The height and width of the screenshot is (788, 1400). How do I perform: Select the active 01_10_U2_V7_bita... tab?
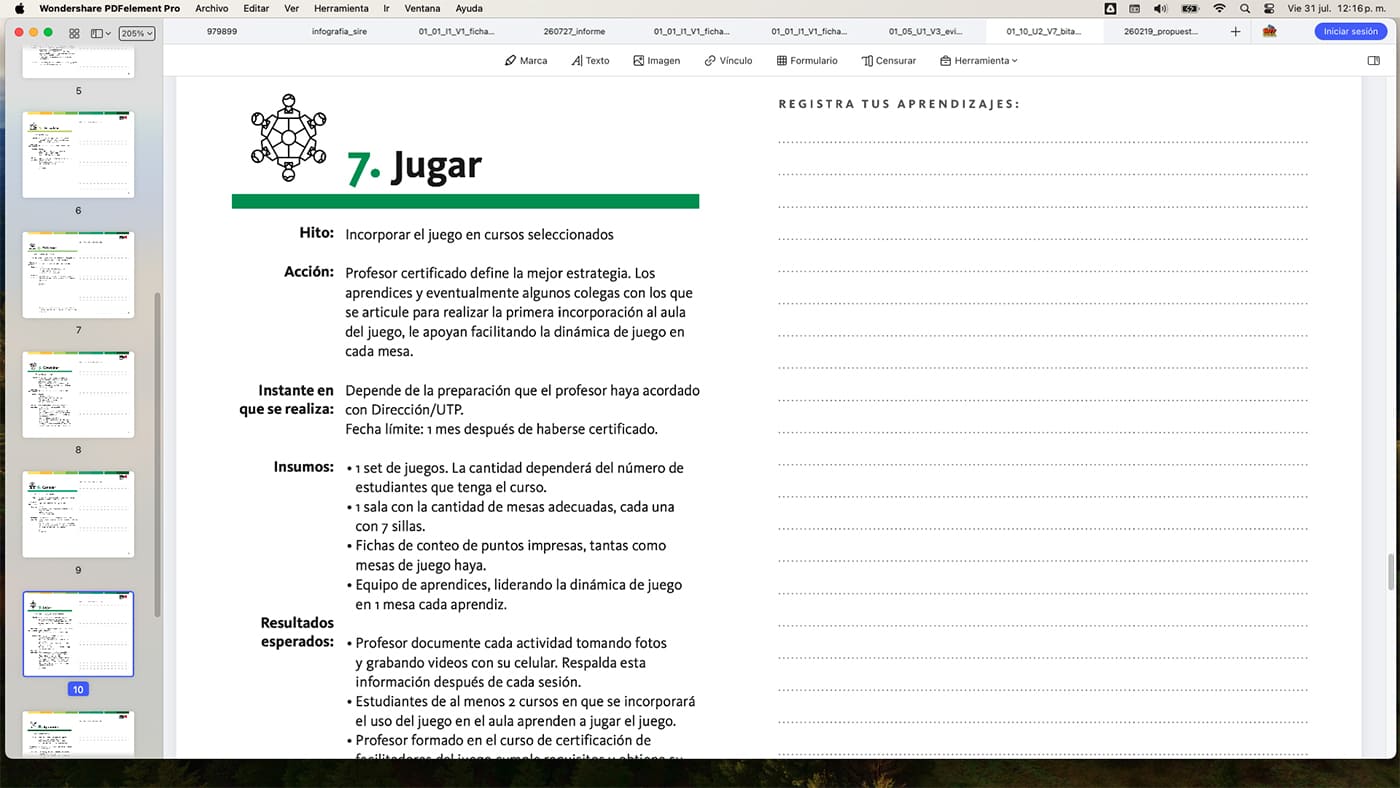pyautogui.click(x=1044, y=32)
